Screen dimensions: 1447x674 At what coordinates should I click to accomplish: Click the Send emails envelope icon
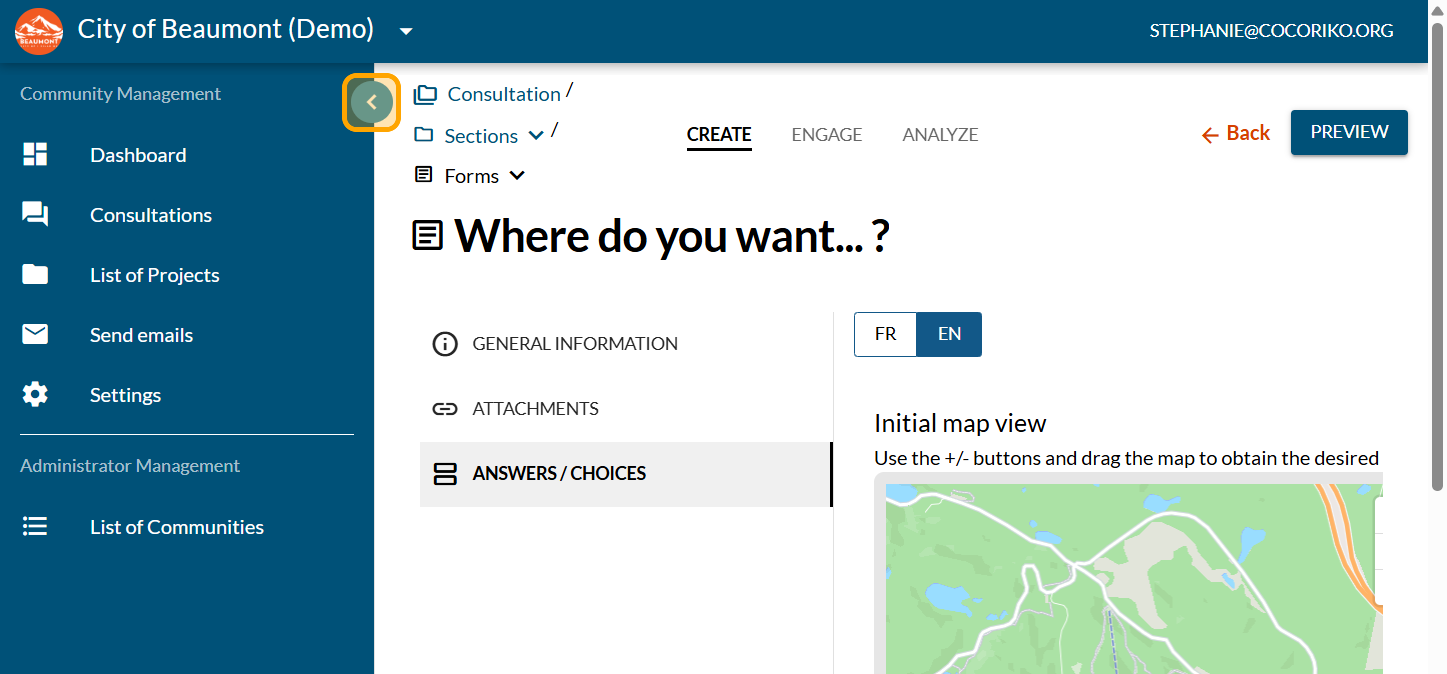point(35,334)
